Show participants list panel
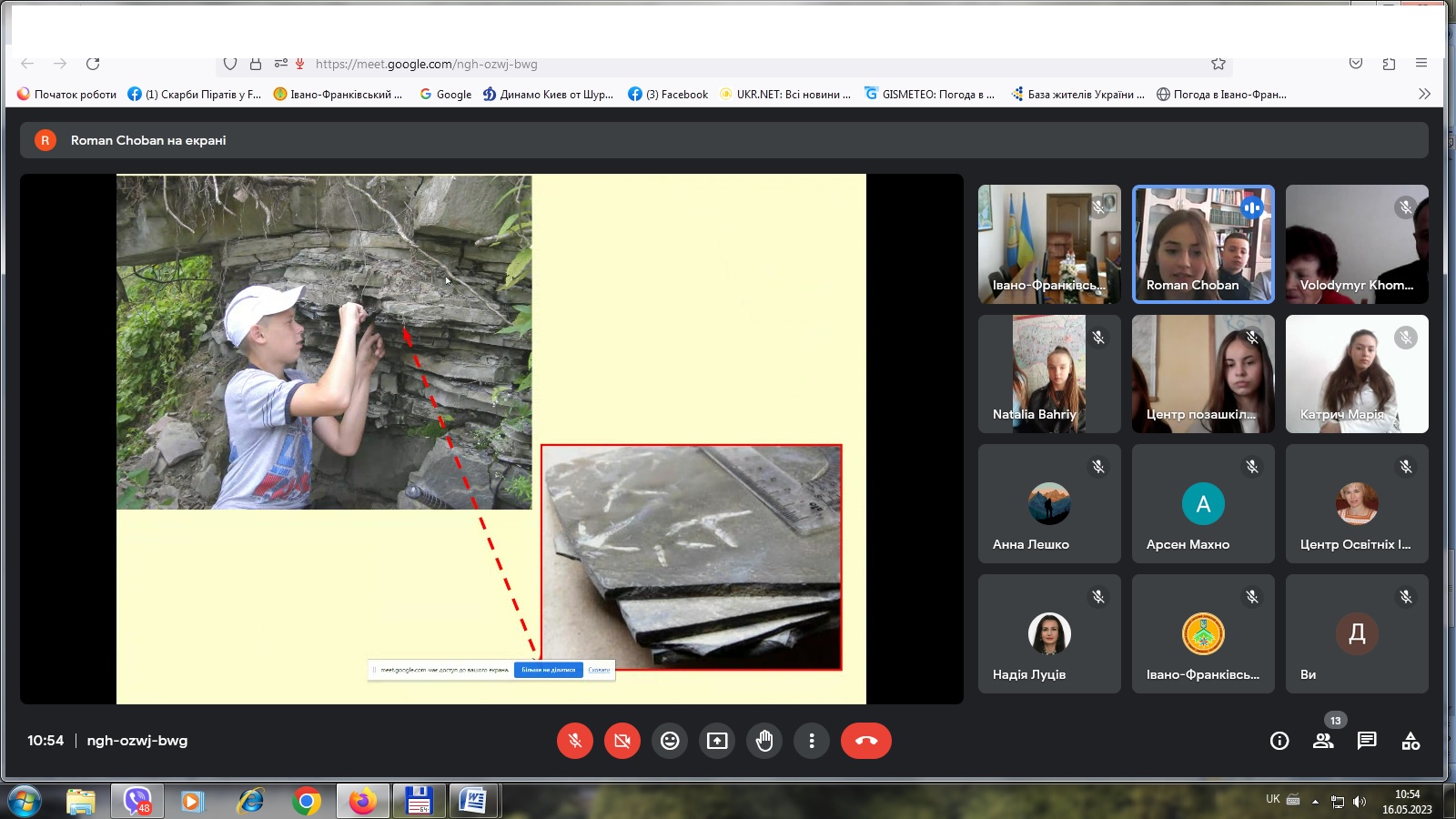 click(x=1323, y=741)
